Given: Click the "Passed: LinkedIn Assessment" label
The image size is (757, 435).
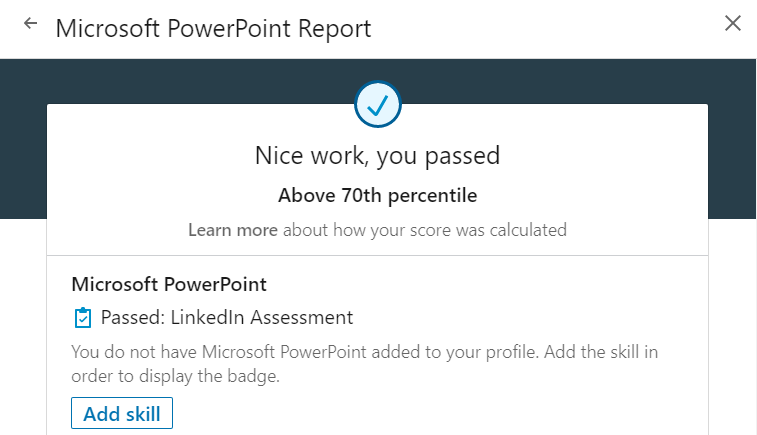Looking at the screenshot, I should click(x=227, y=318).
